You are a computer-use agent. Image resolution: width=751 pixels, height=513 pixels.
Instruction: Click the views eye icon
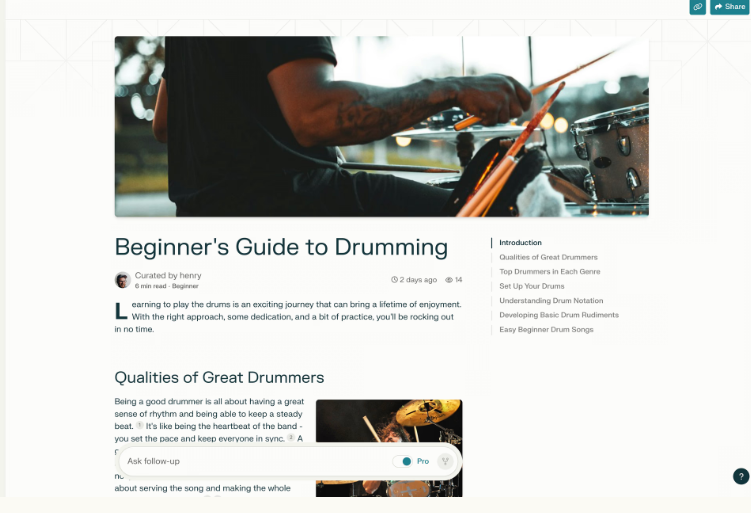click(x=449, y=280)
